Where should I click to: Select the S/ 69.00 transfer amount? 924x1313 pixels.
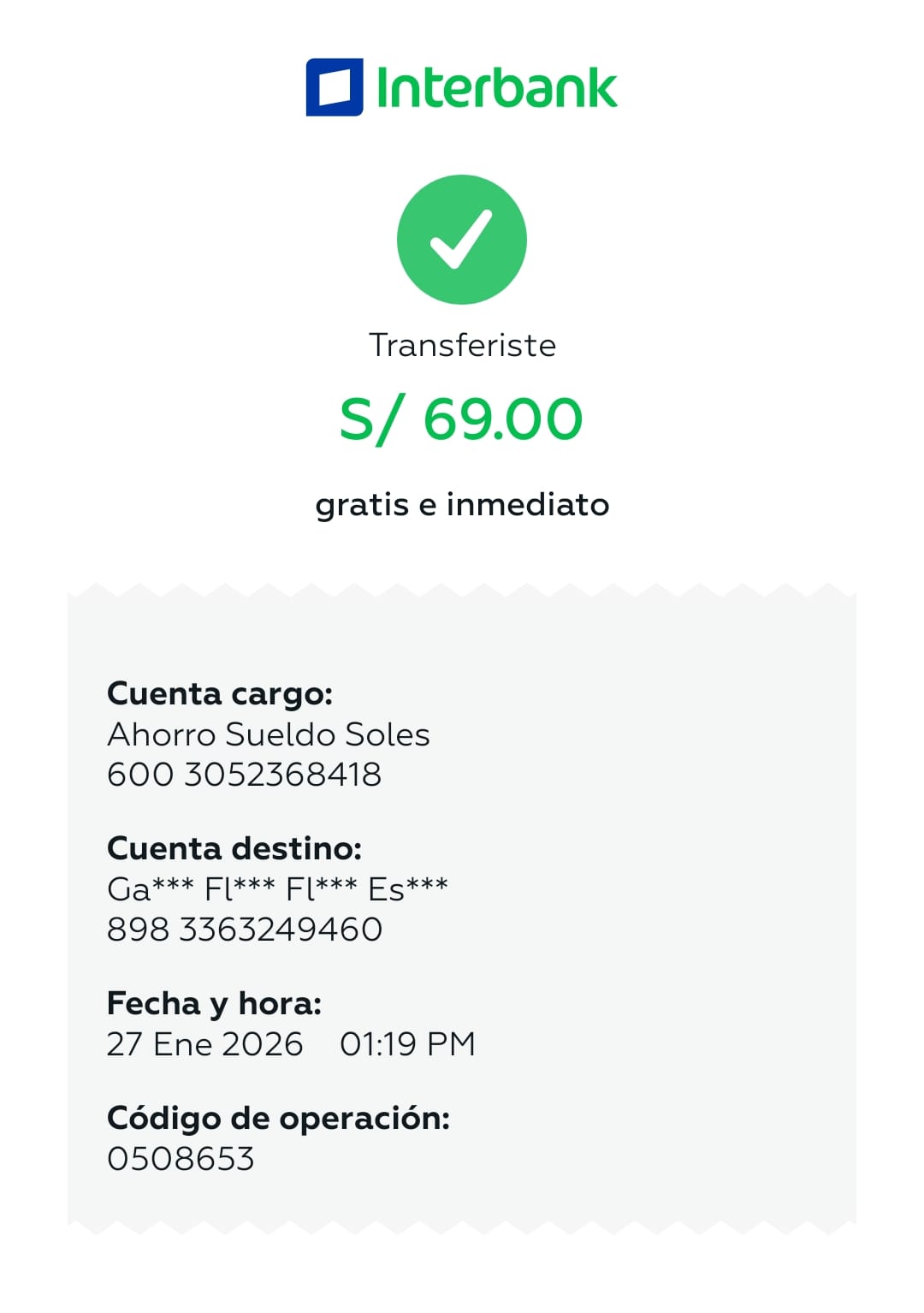(x=461, y=419)
